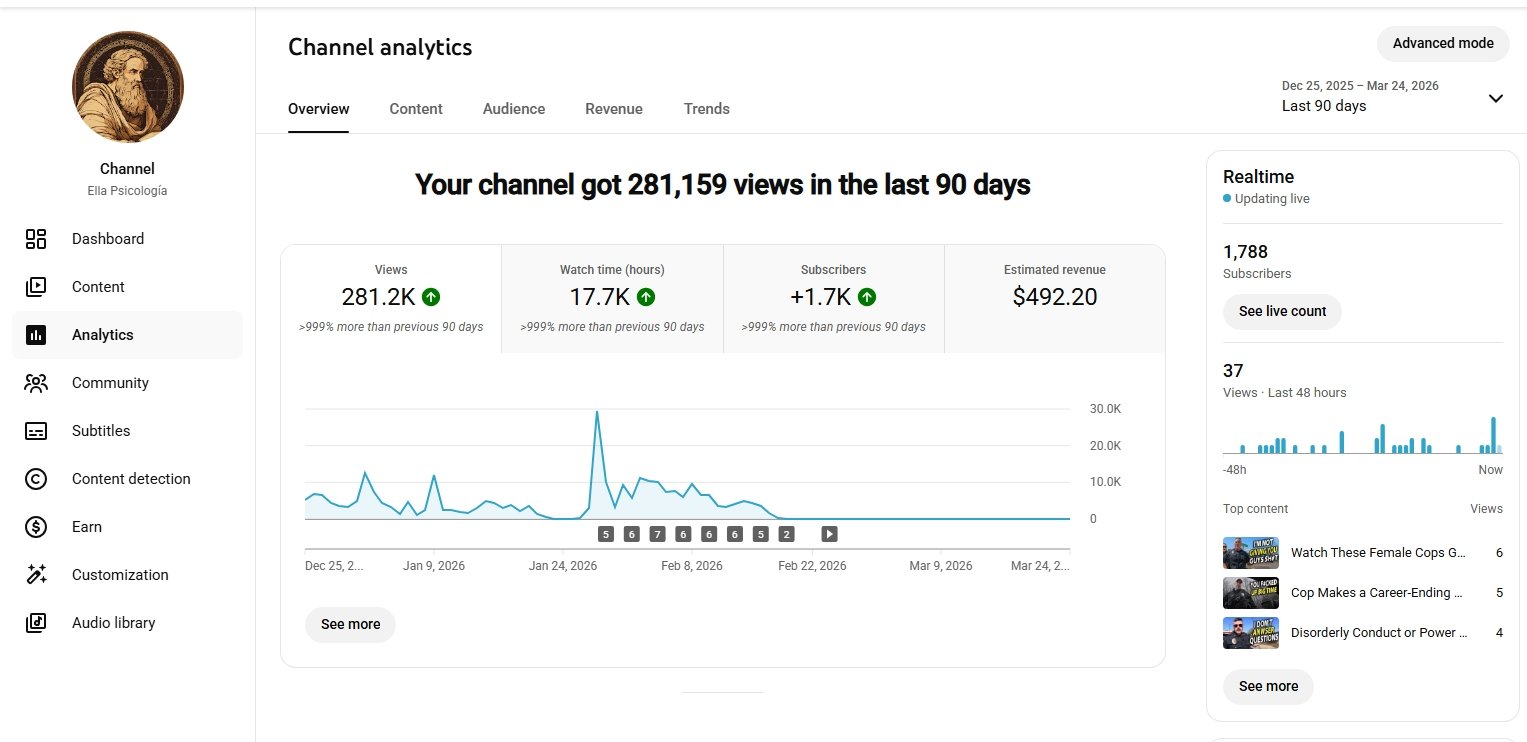Open the Dashboard icon in sidebar

36,239
